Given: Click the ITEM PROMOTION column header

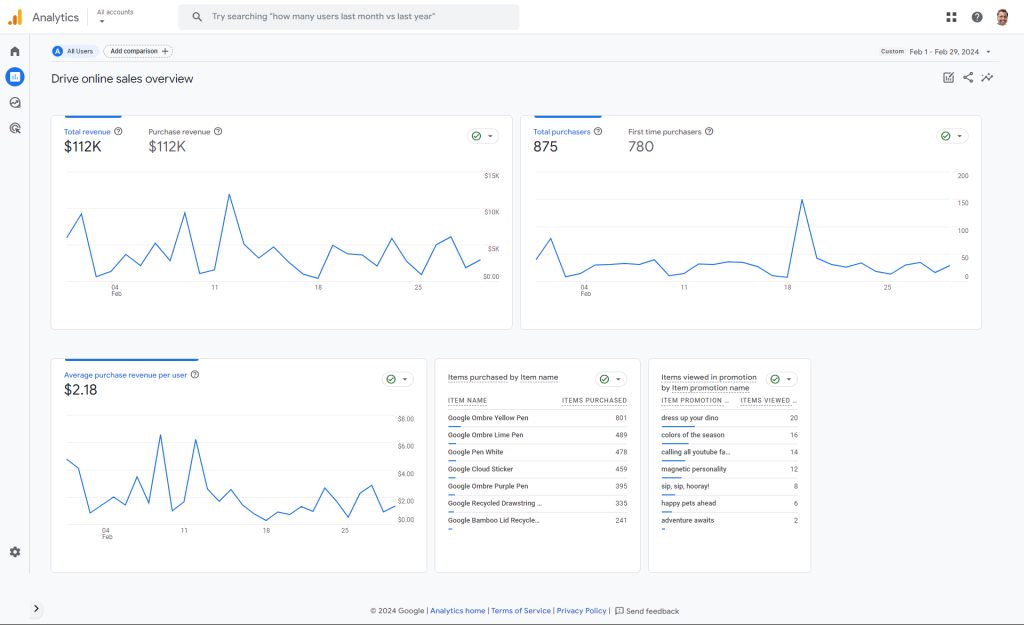Looking at the screenshot, I should pos(694,400).
